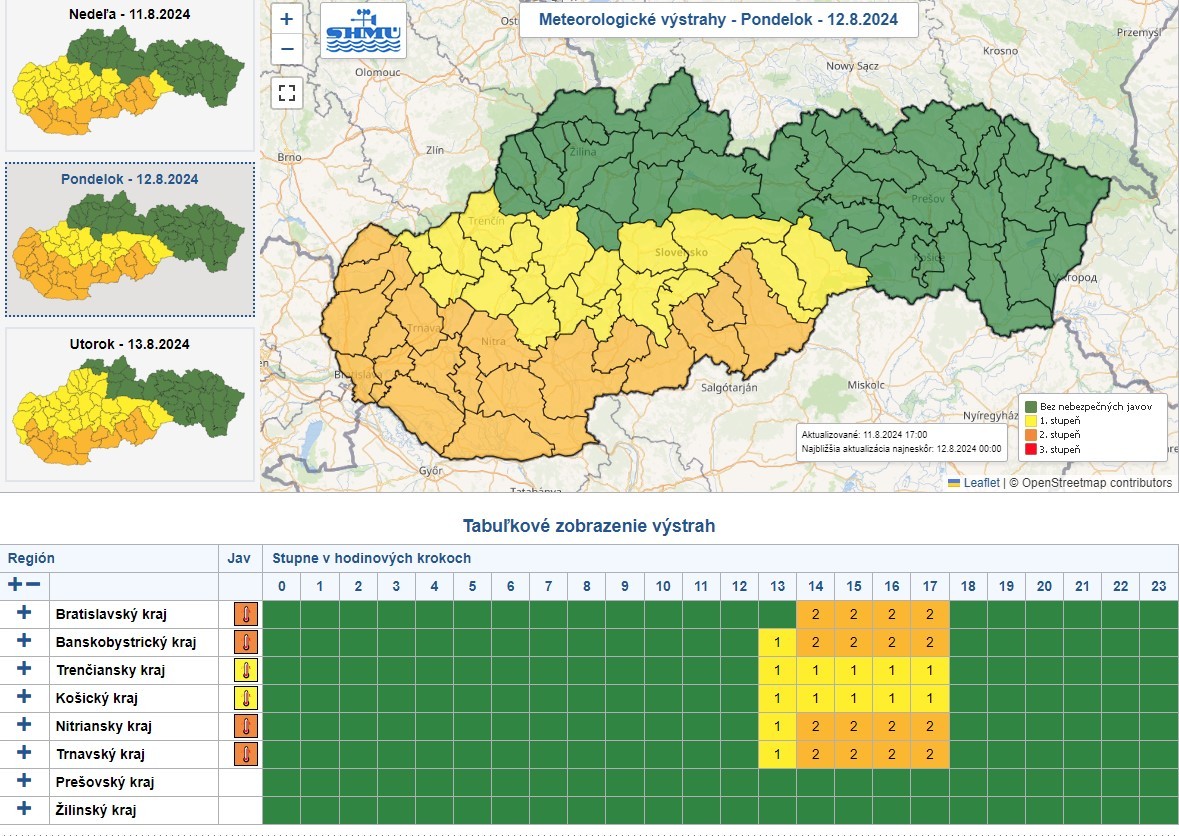
Task: Click the hour 23 column header
Action: [1159, 586]
